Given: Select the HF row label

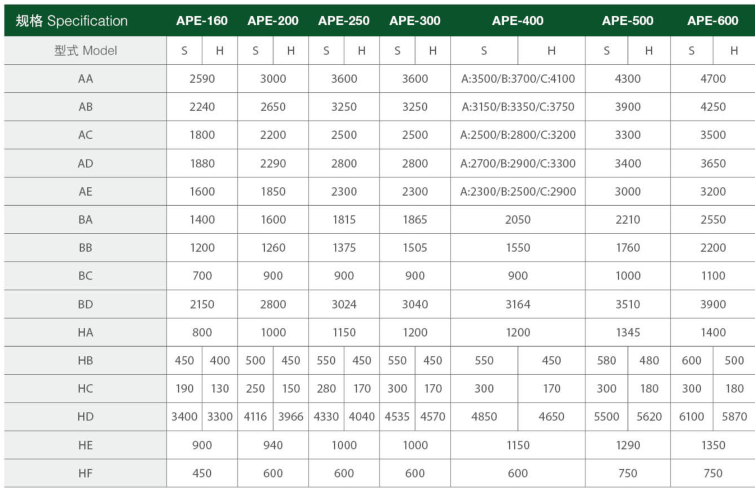Looking at the screenshot, I should [85, 473].
